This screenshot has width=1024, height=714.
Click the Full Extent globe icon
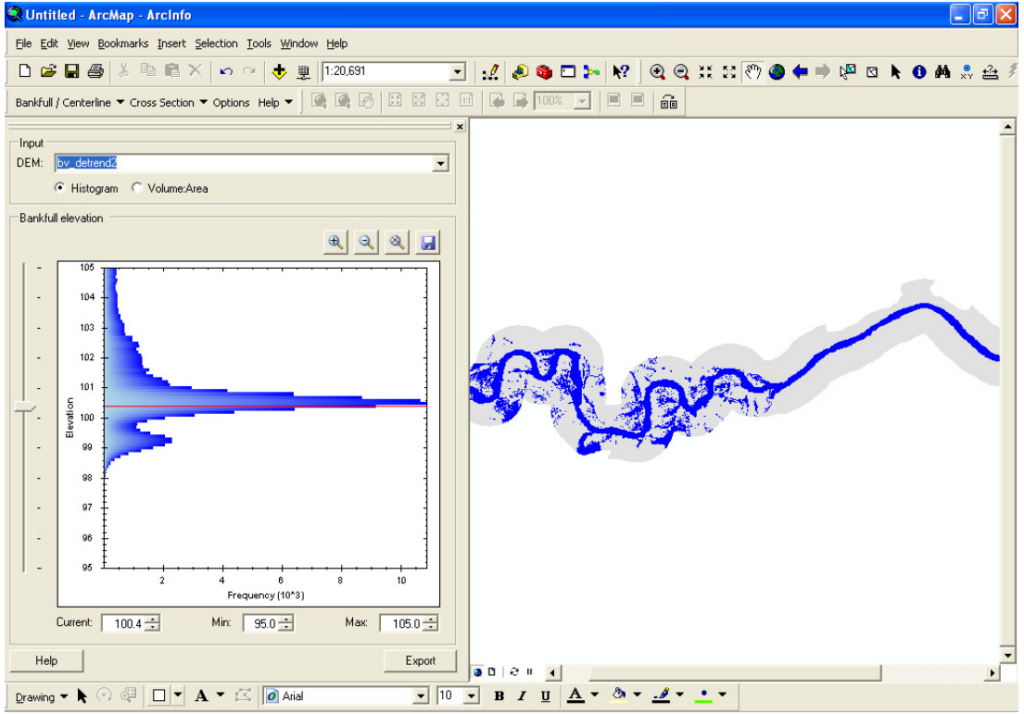pyautogui.click(x=777, y=72)
